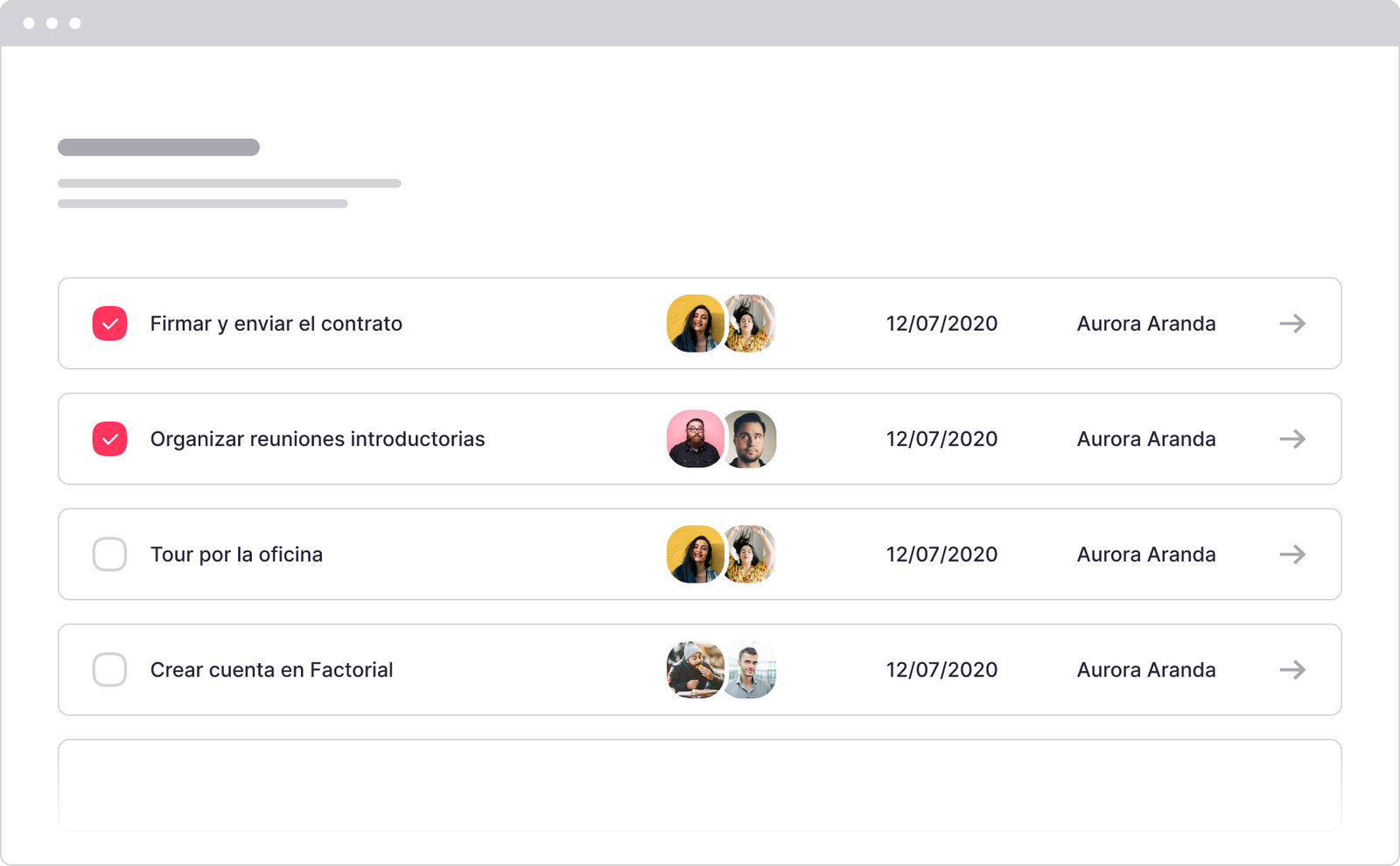The width and height of the screenshot is (1400, 866).
Task: Click dark-haired man avatar in reuniones row
Action: (752, 439)
